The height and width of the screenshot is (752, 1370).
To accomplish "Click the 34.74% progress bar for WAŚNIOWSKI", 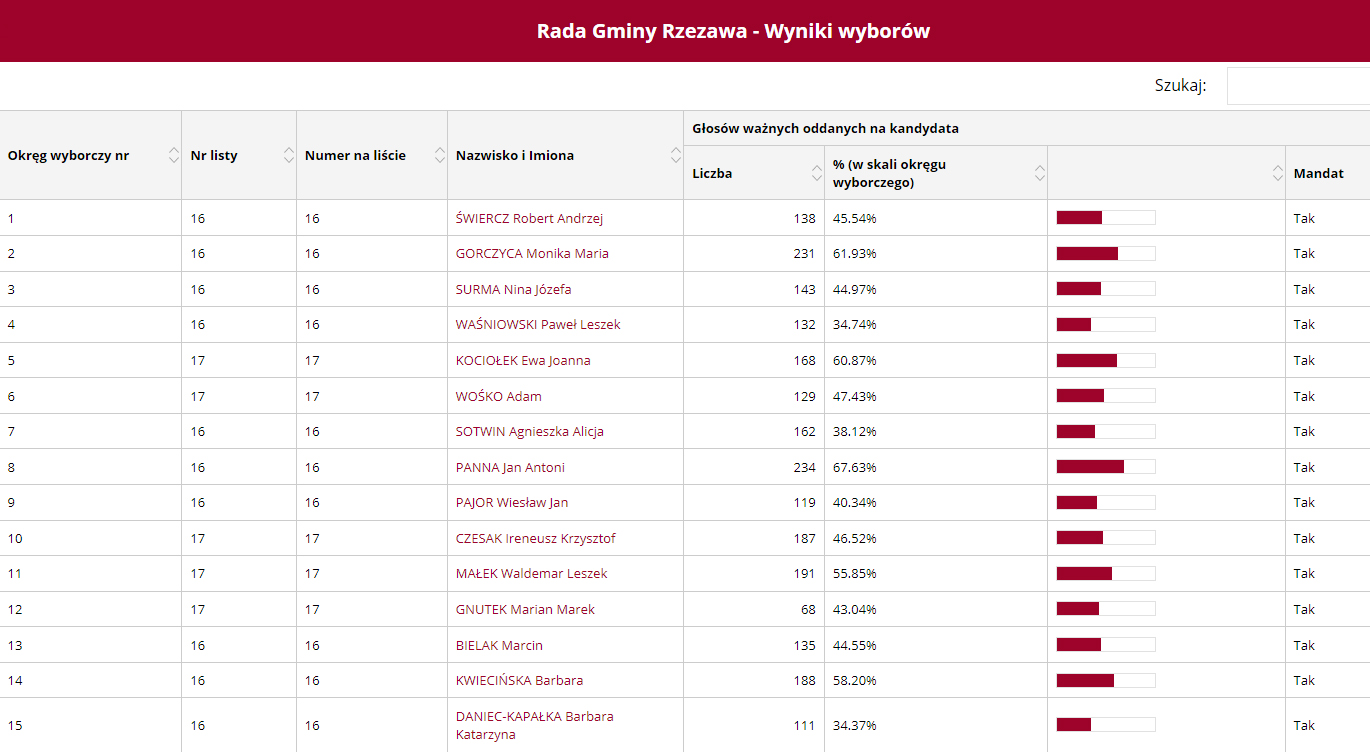I will tap(1105, 324).
